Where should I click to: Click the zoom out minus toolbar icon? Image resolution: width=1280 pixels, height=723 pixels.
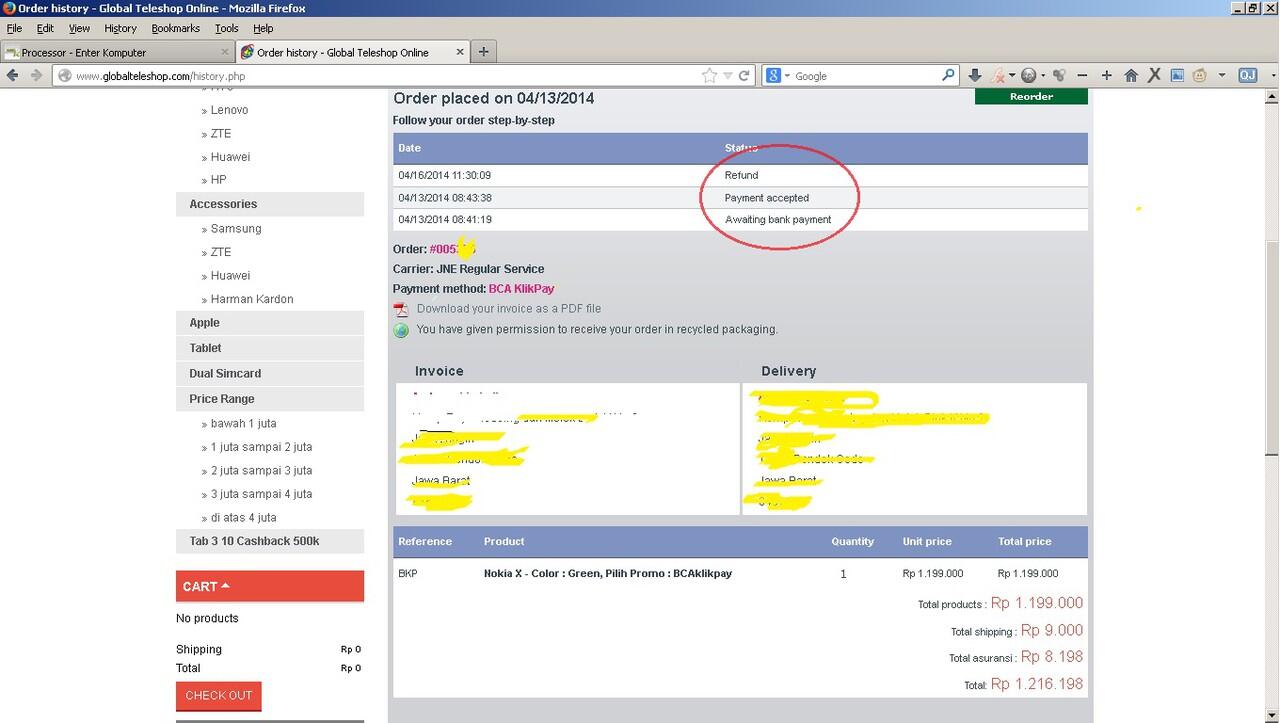tap(1083, 75)
